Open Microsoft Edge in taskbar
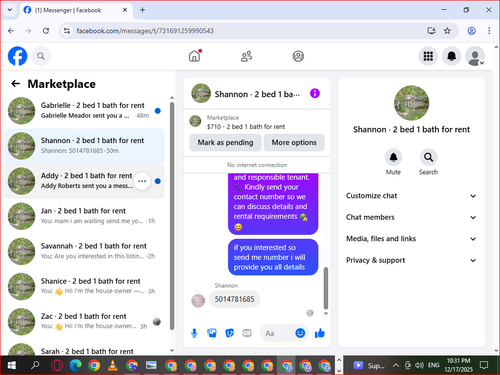Image resolution: width=500 pixels, height=375 pixels. (x=76, y=366)
